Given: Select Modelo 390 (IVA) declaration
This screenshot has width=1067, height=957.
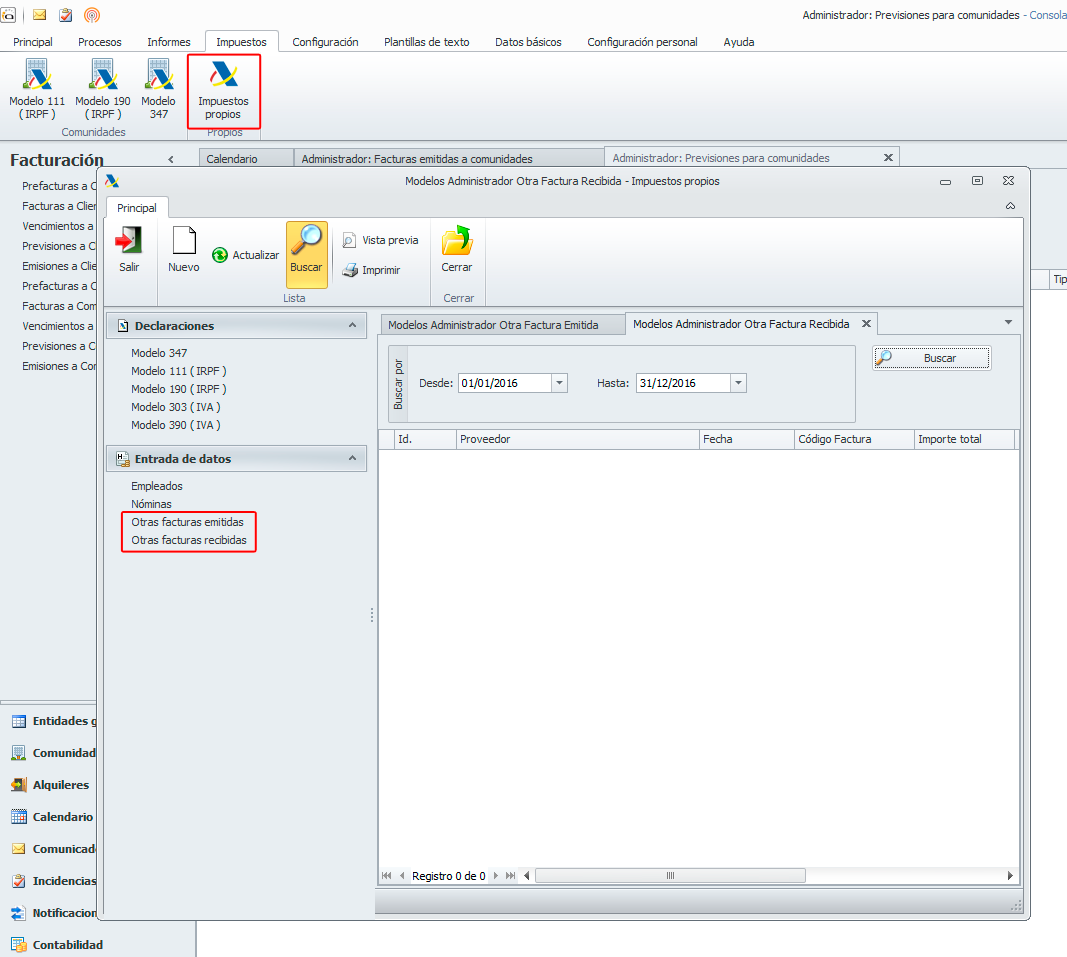Looking at the screenshot, I should 176,425.
